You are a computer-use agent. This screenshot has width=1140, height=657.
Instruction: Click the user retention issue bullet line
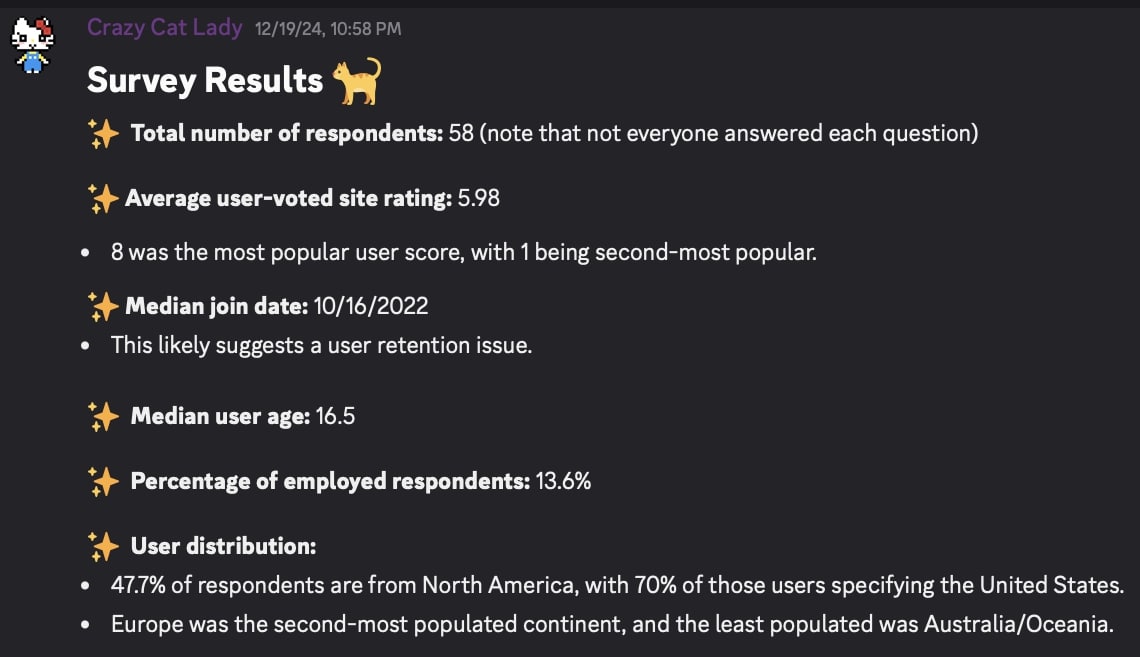[321, 345]
